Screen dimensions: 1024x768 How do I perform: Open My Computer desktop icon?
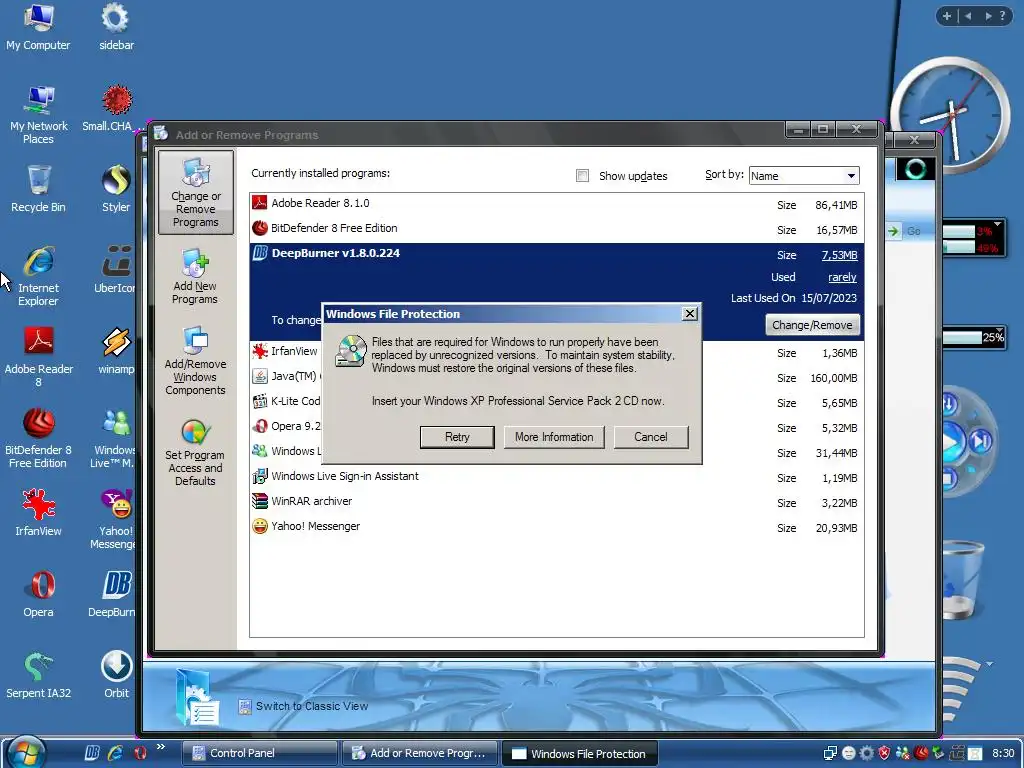pos(39,27)
